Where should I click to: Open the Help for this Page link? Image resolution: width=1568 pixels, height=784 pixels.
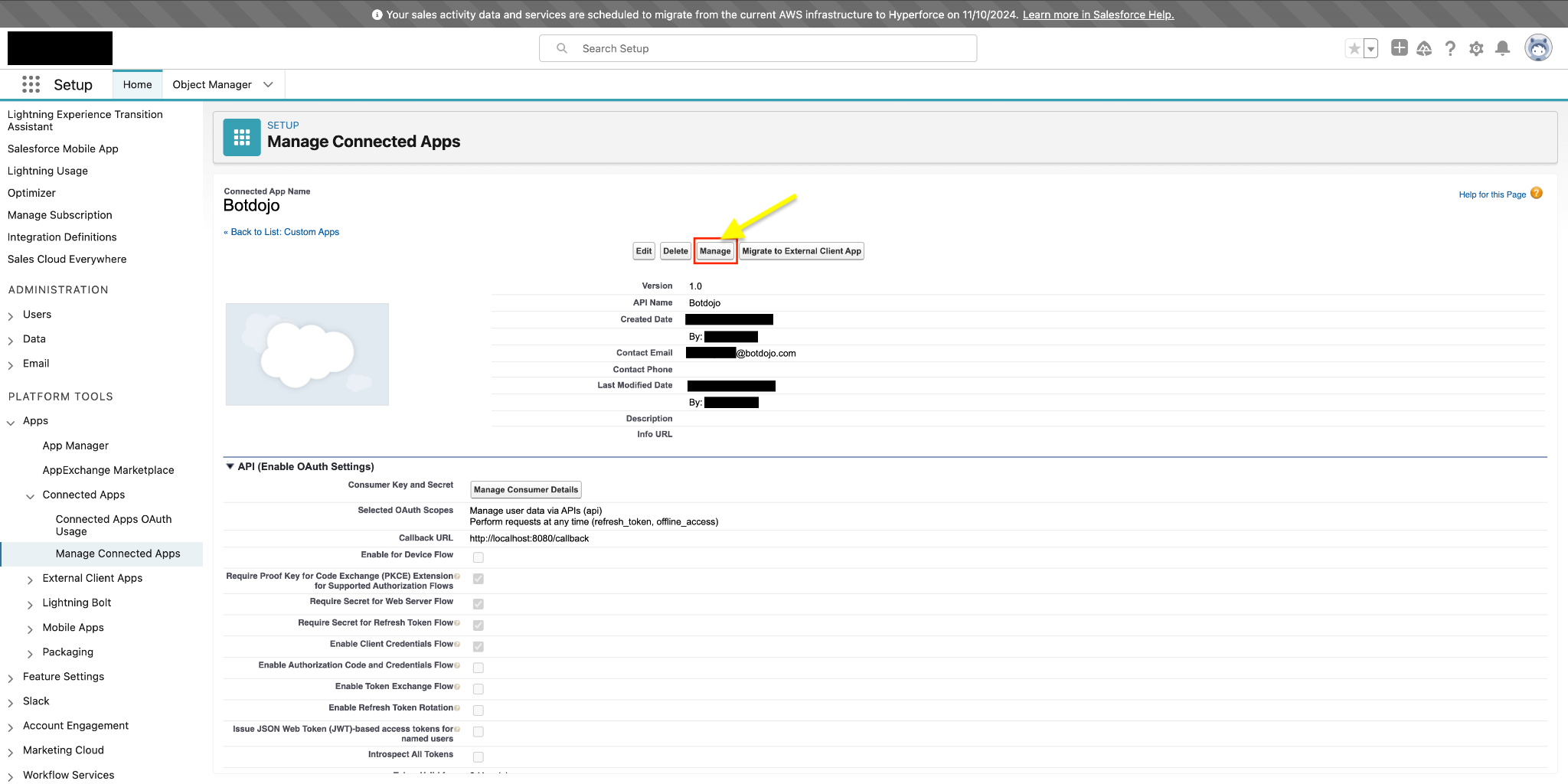(1492, 194)
